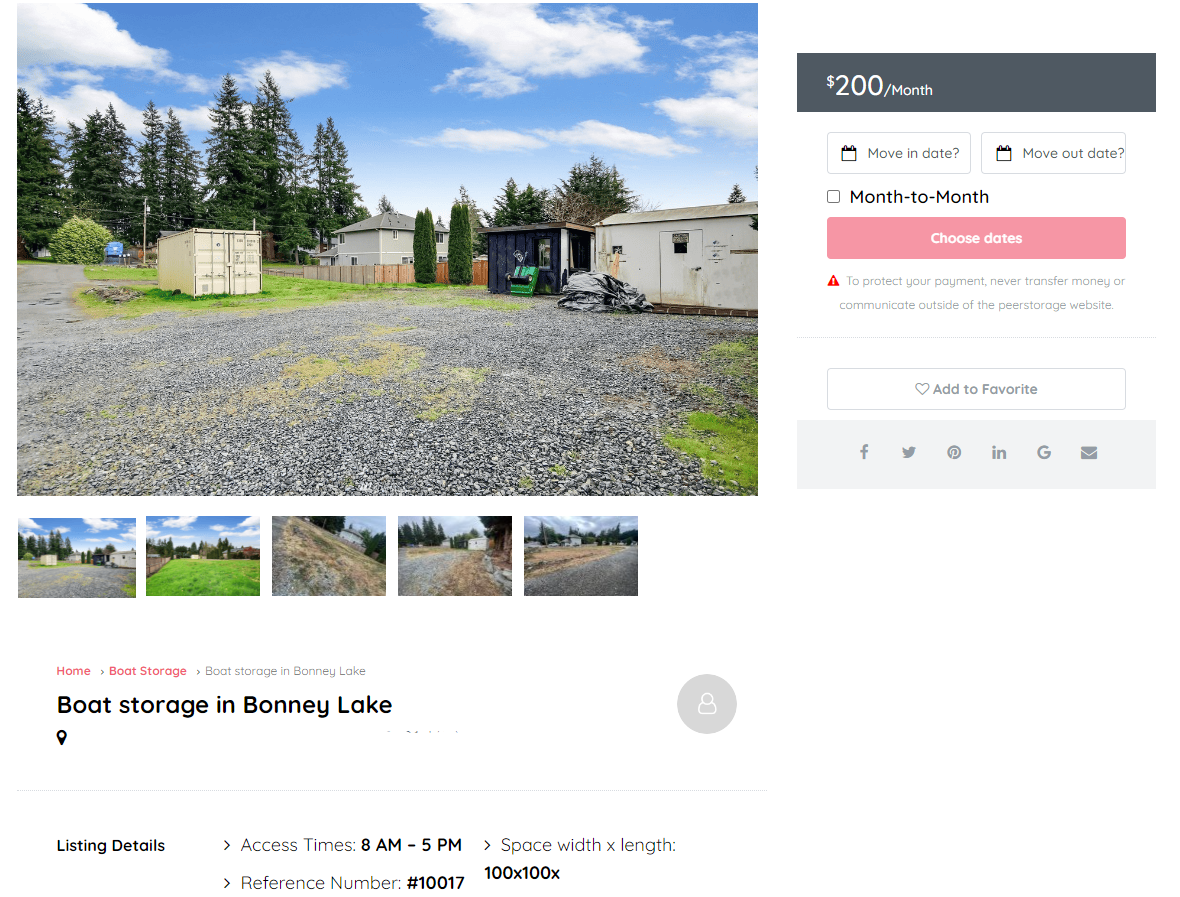Image resolution: width=1180 pixels, height=897 pixels.
Task: Open the host profile avatar icon
Action: (x=707, y=704)
